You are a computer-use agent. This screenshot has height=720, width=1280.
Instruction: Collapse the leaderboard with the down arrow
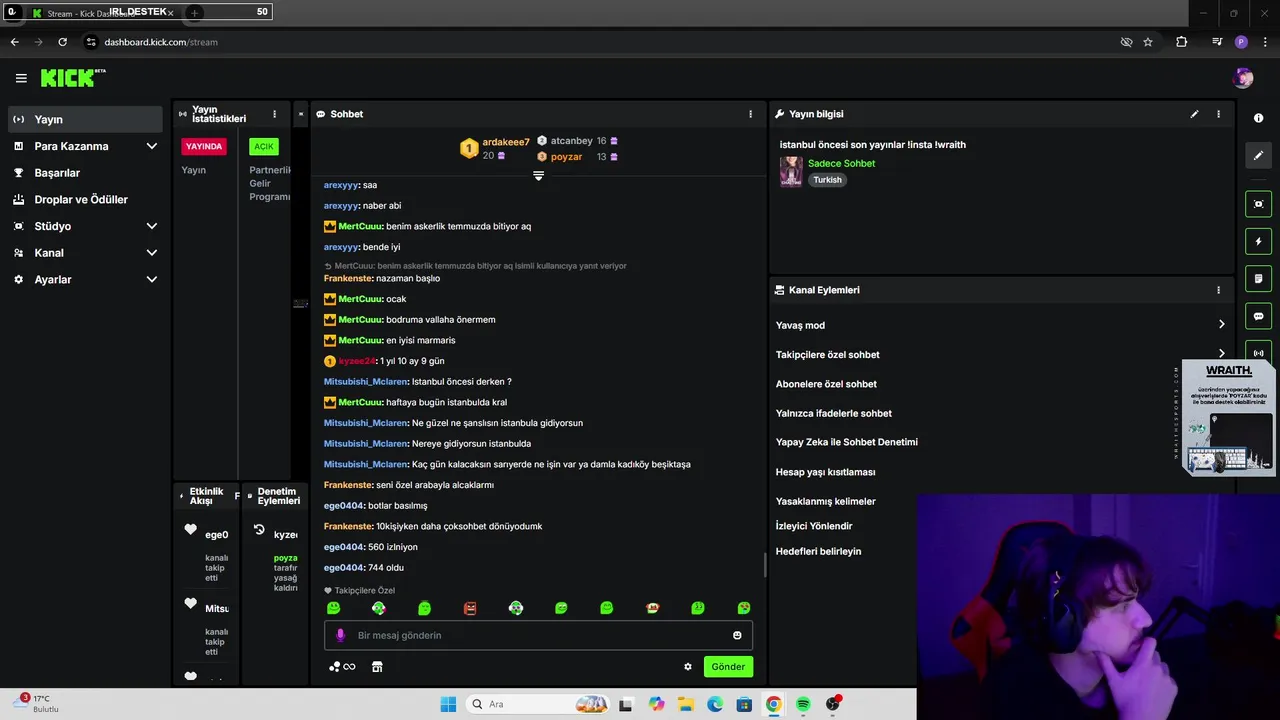click(x=538, y=176)
